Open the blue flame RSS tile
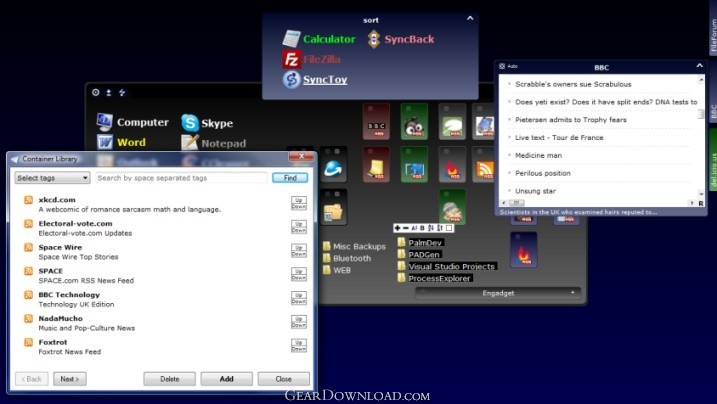 (524, 250)
